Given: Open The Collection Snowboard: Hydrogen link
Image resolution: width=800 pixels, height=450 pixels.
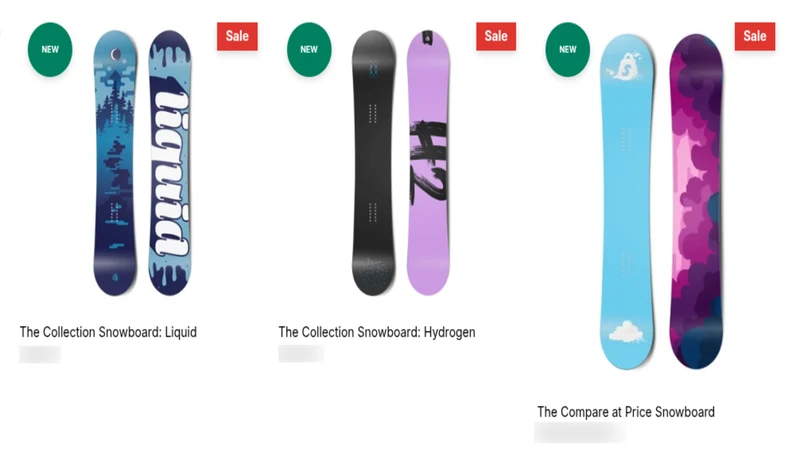Looking at the screenshot, I should tap(377, 332).
